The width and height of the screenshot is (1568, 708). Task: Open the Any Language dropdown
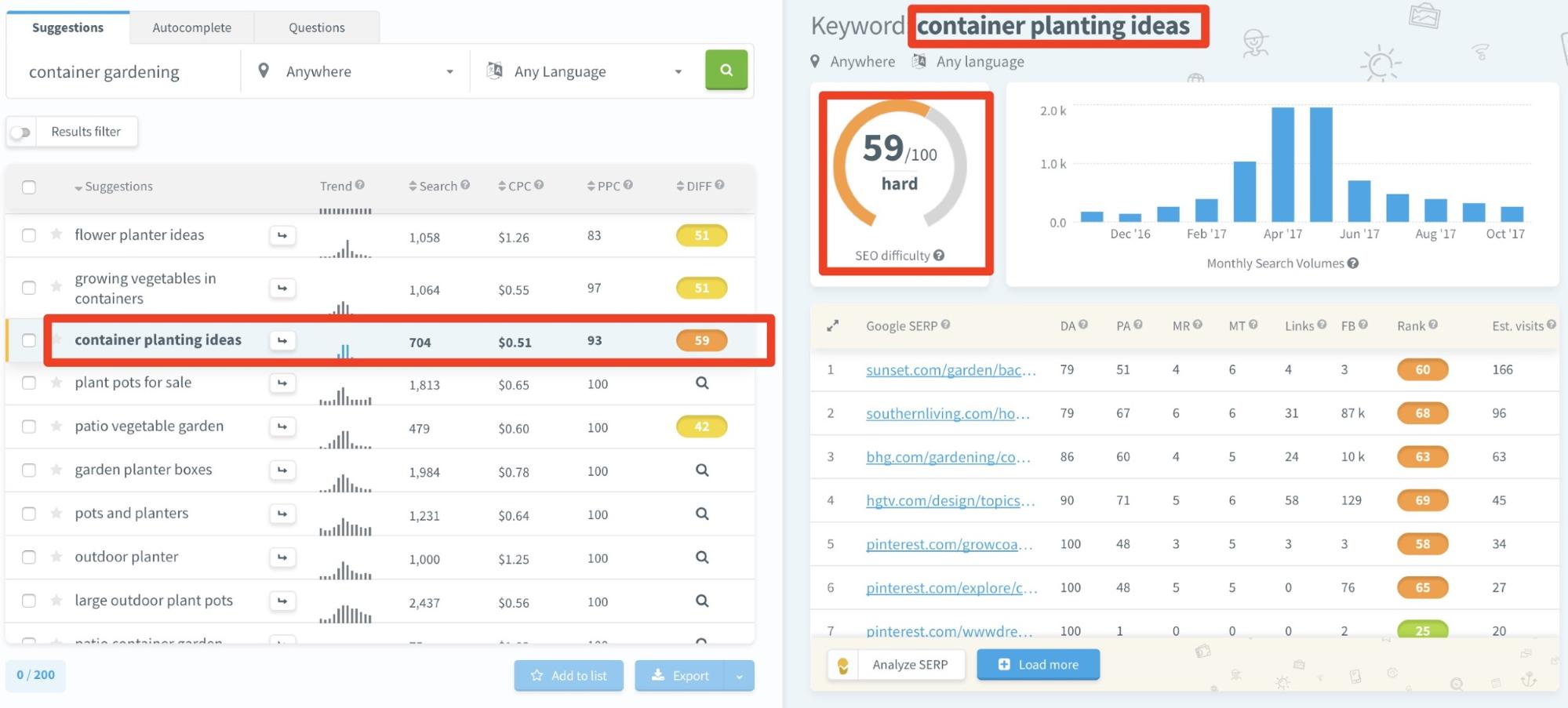pyautogui.click(x=584, y=71)
